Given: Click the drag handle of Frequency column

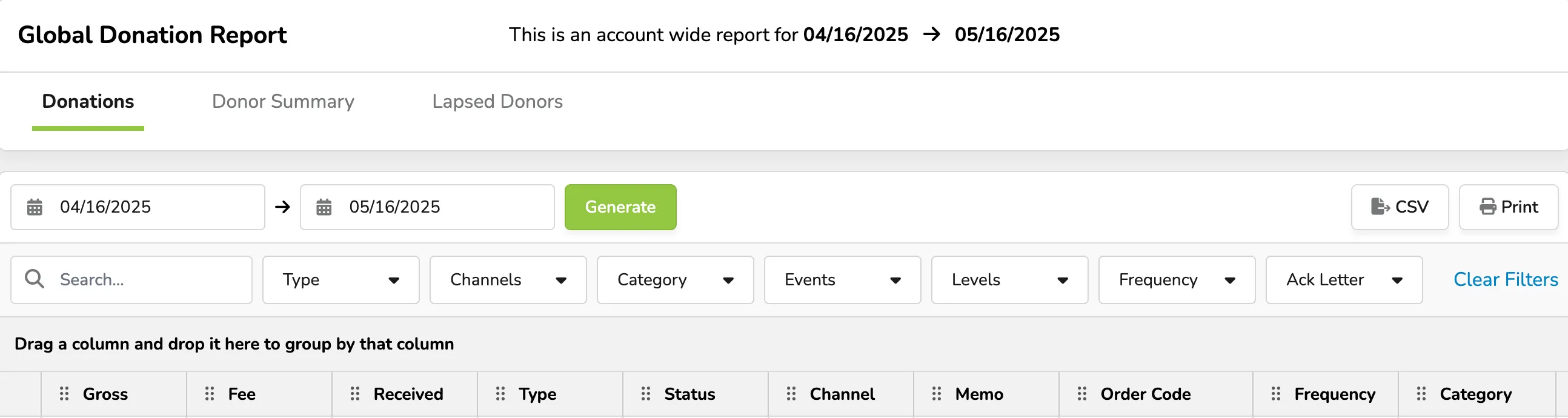Looking at the screenshot, I should coord(1276,394).
